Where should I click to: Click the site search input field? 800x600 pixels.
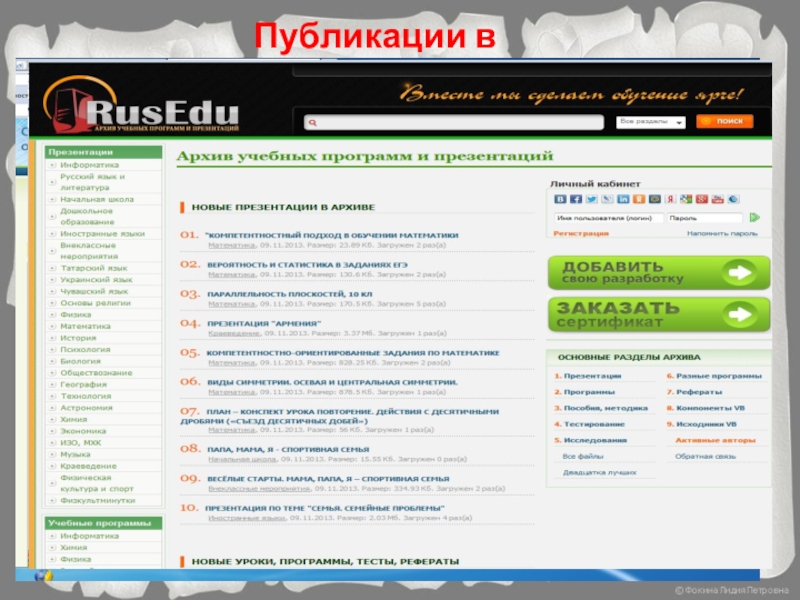tap(454, 122)
